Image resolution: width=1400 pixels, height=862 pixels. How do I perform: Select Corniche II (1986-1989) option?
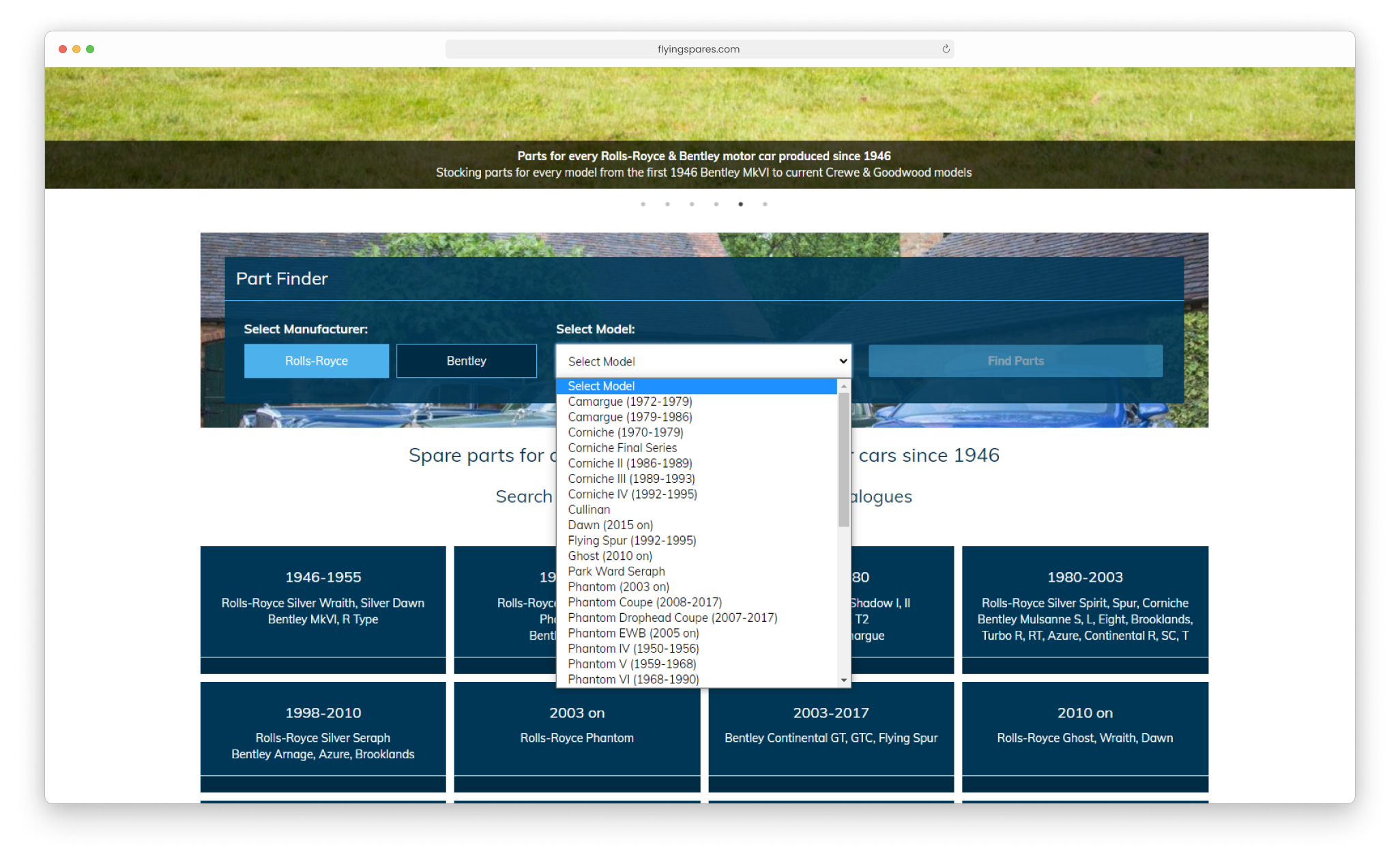(697, 463)
